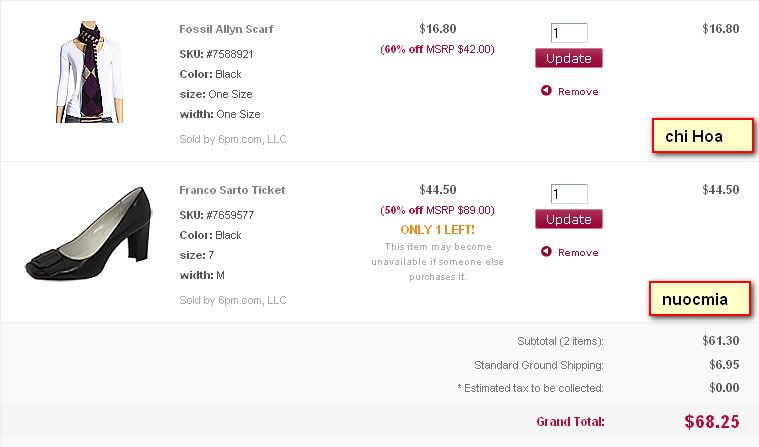This screenshot has height=447, width=759.
Task: Click the yellow 'chi Hoa' note label
Action: point(701,136)
